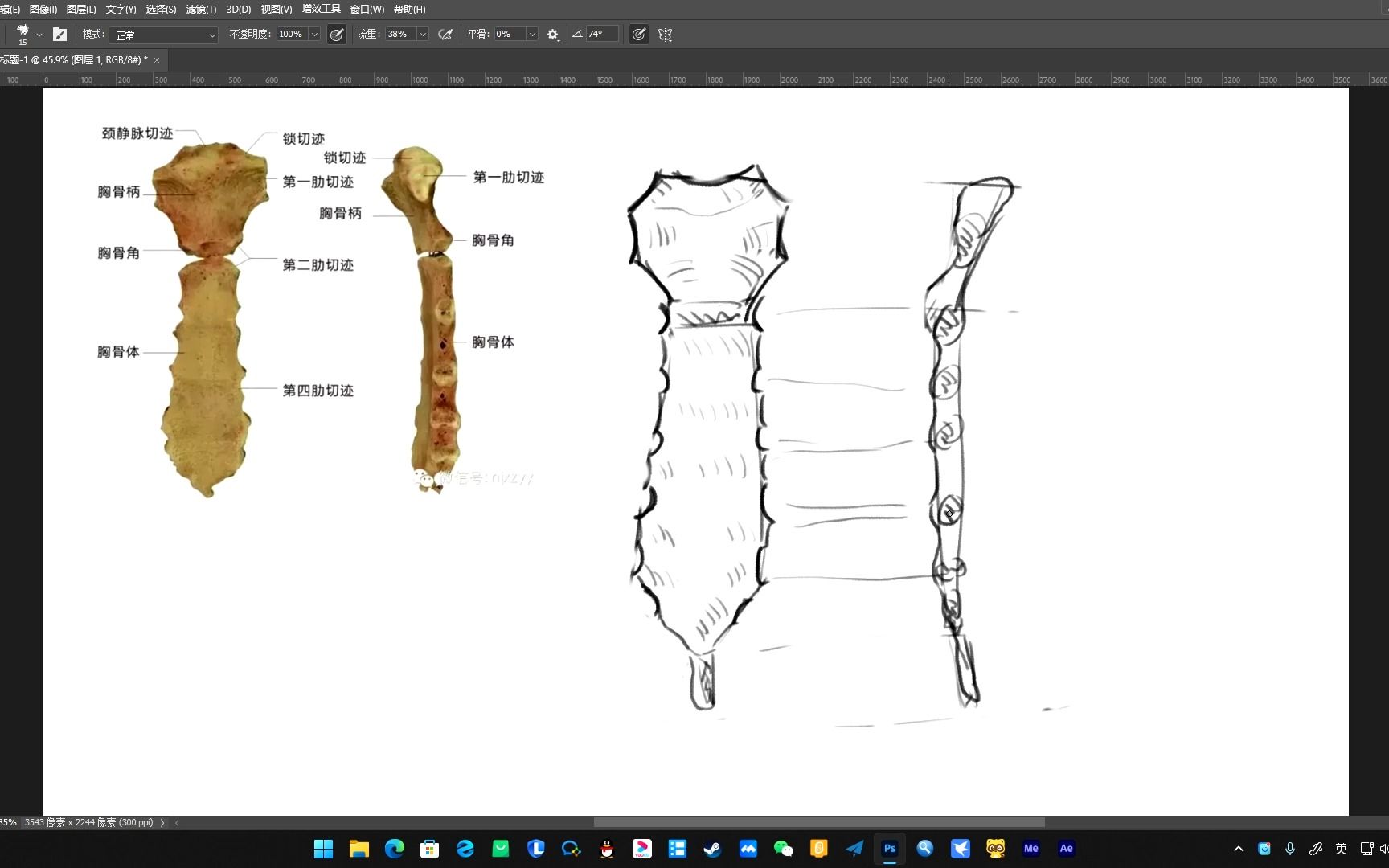
Task: Open smoothing options gear icon
Action: tap(553, 35)
